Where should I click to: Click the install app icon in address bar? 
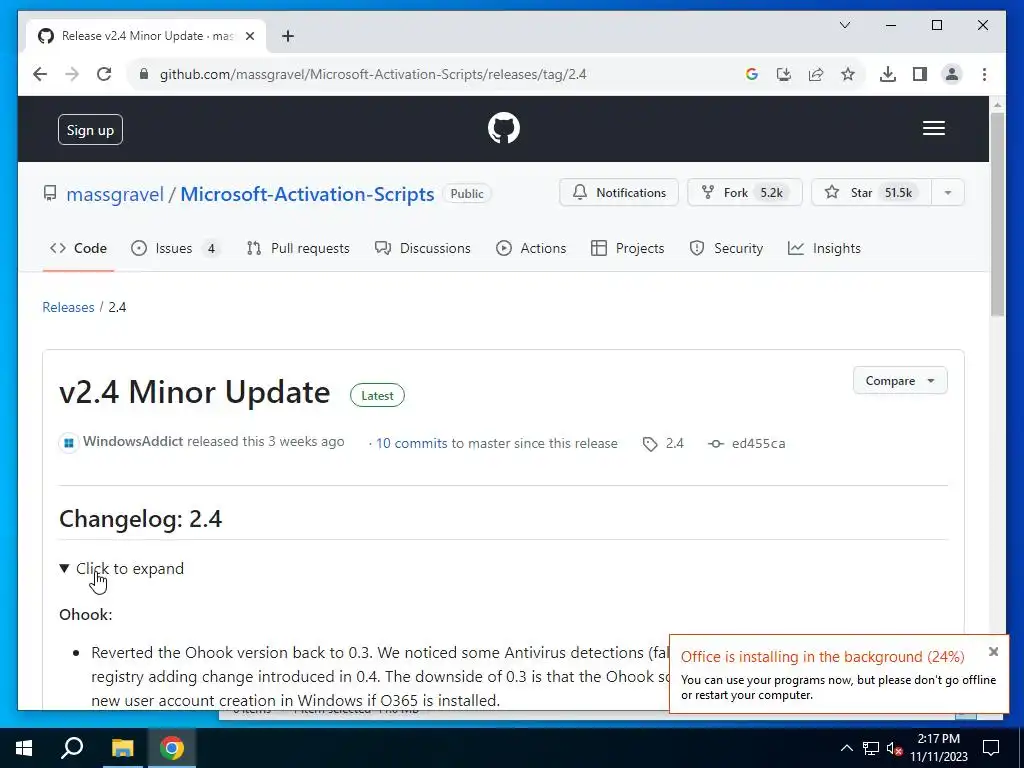point(784,74)
